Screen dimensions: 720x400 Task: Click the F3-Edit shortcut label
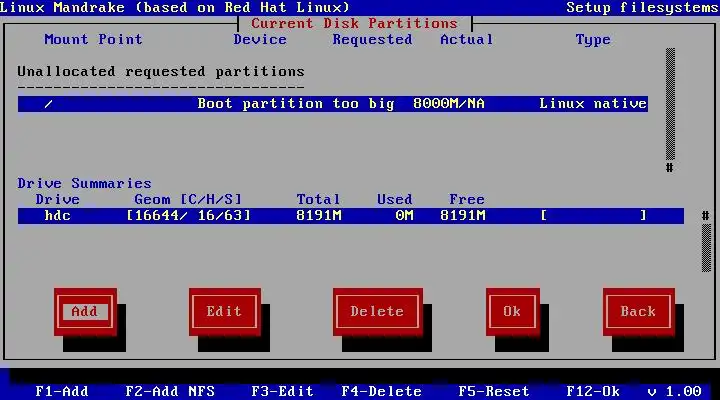pos(282,391)
